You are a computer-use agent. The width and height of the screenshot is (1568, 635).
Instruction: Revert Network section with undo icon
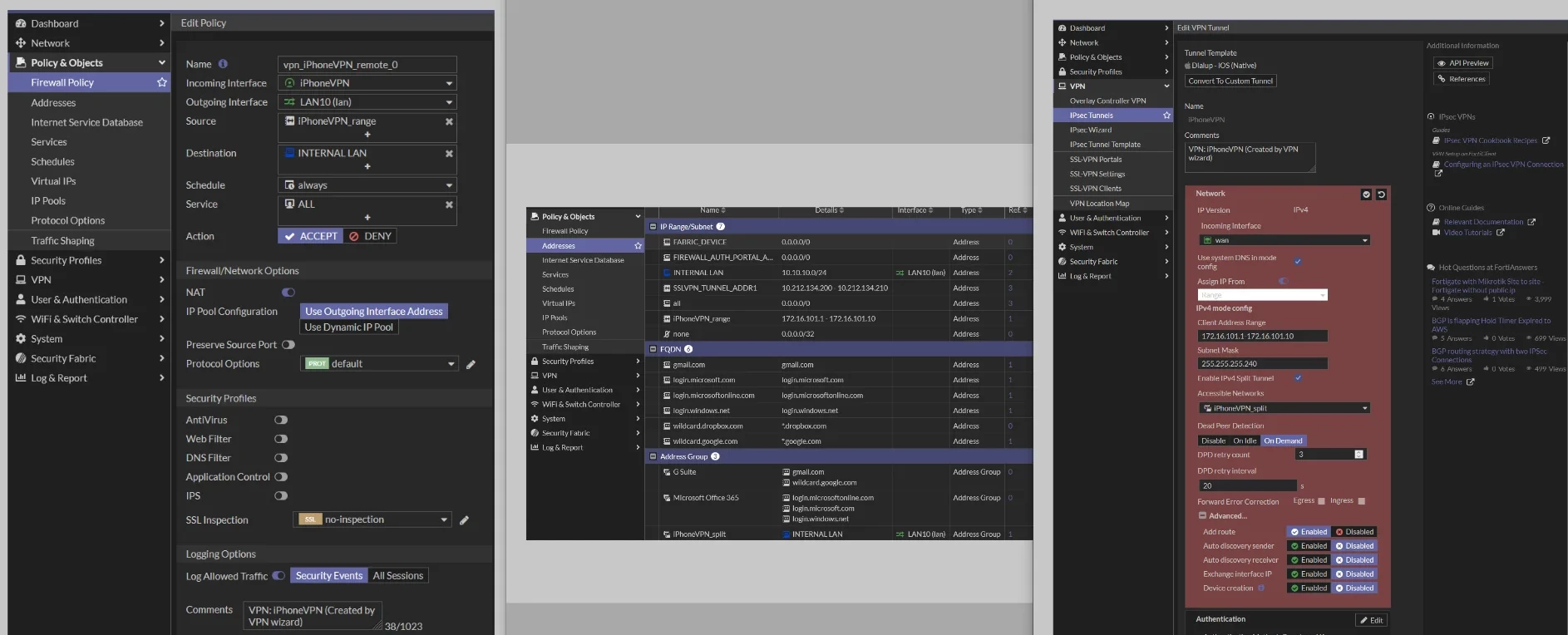[x=1381, y=194]
